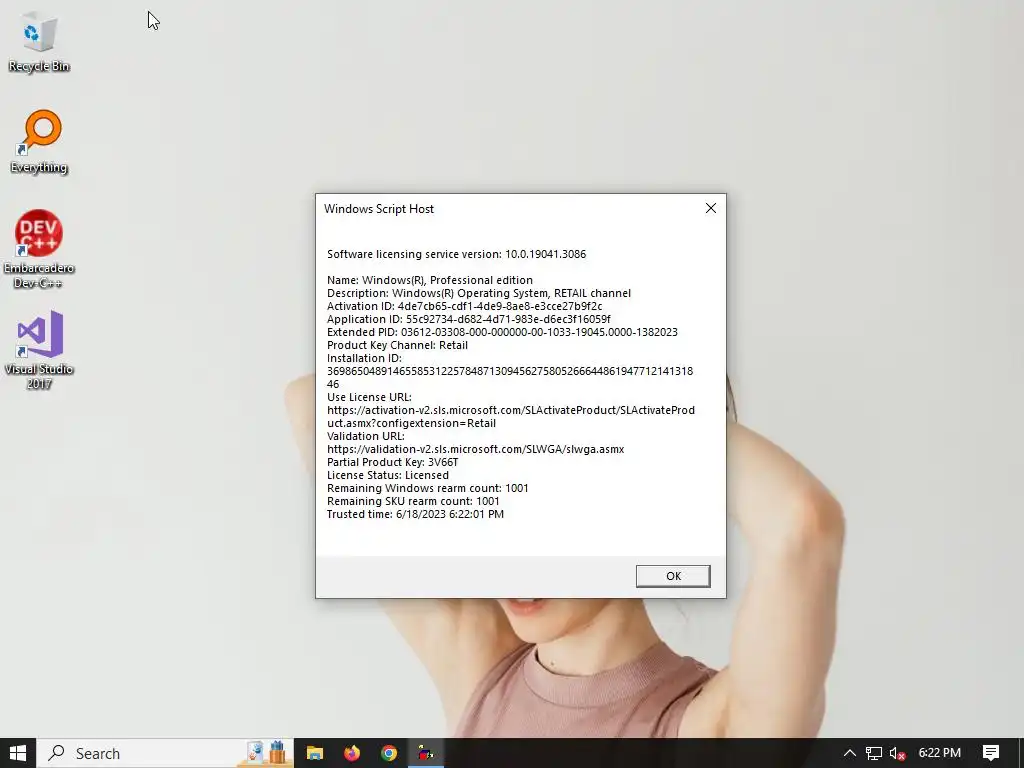
Task: Click the active script app taskbar icon
Action: point(426,753)
